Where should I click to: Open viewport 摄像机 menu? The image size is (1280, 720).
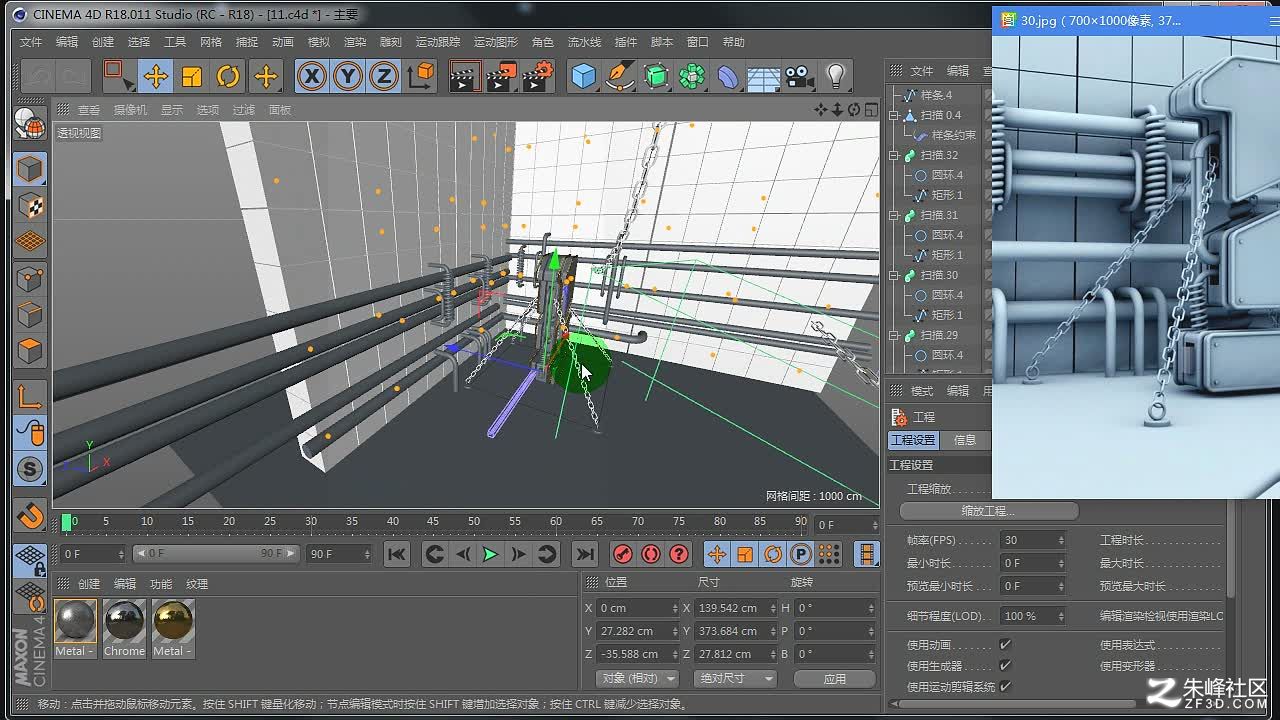coord(130,110)
